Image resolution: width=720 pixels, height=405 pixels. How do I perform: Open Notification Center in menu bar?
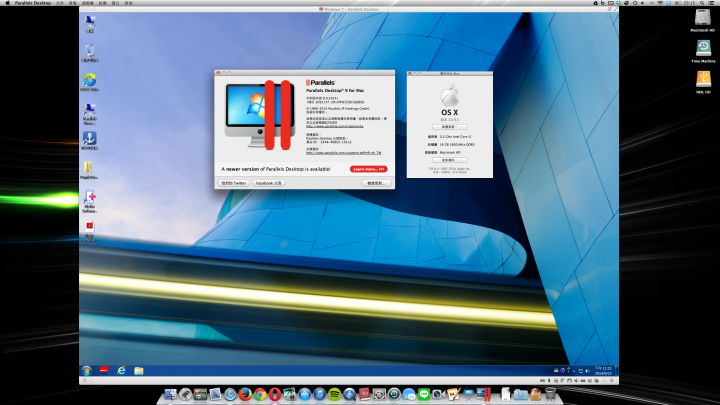point(711,3)
